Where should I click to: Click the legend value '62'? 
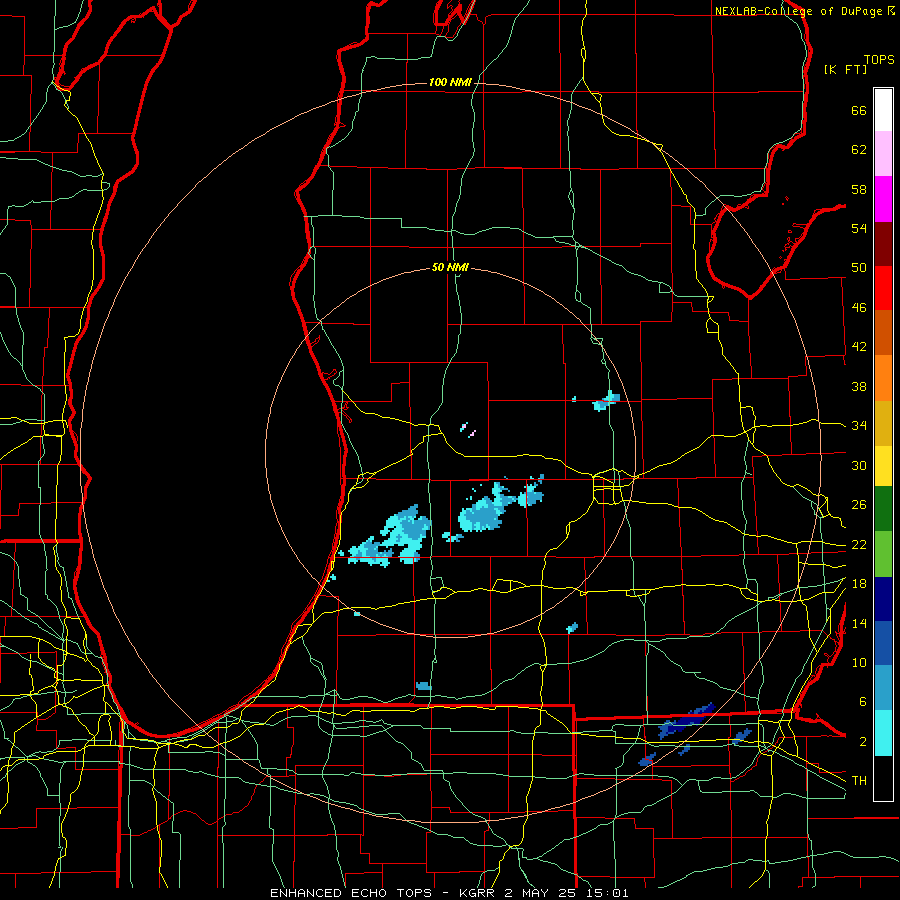[859, 150]
